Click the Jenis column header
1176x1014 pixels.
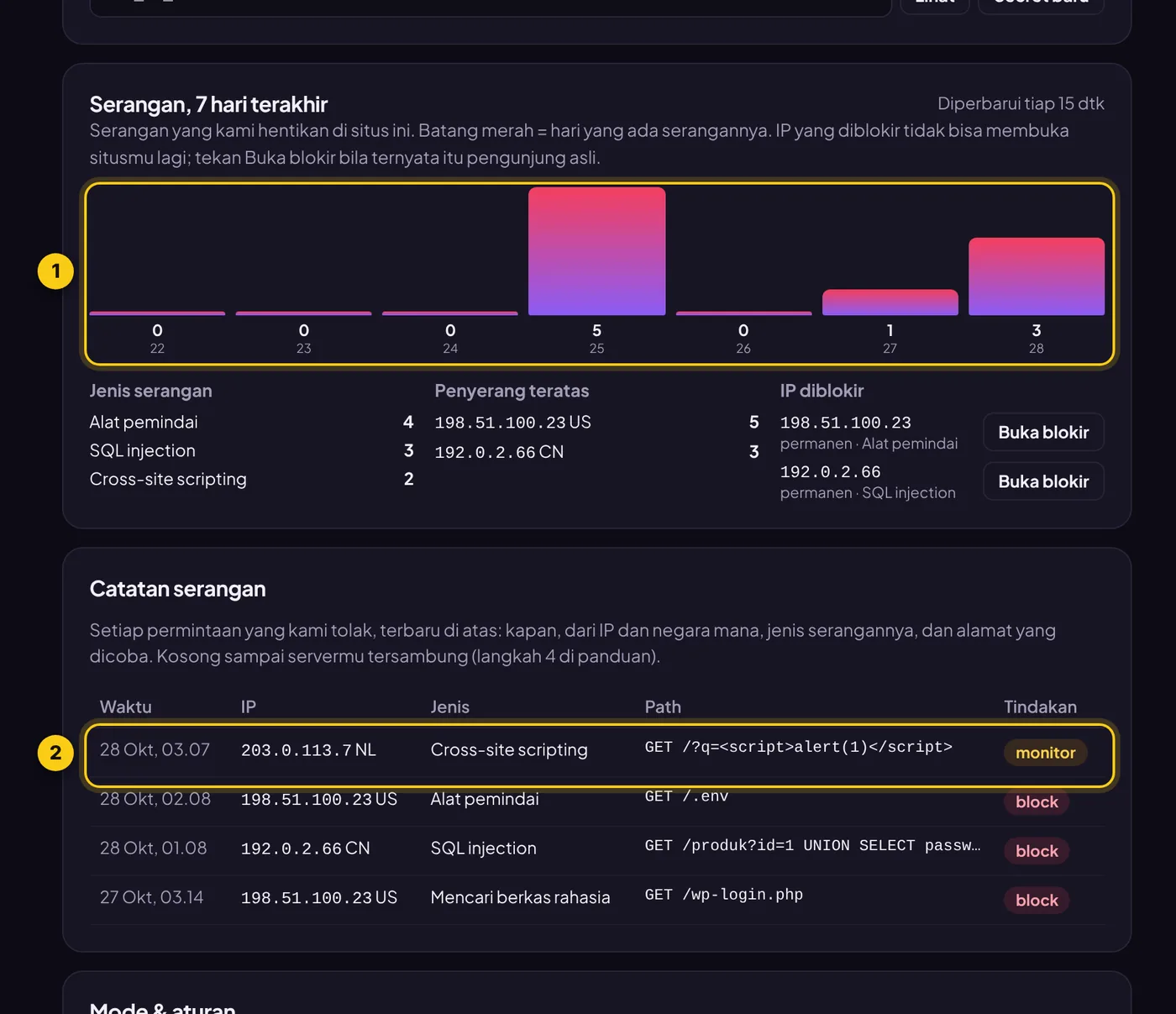pos(449,707)
